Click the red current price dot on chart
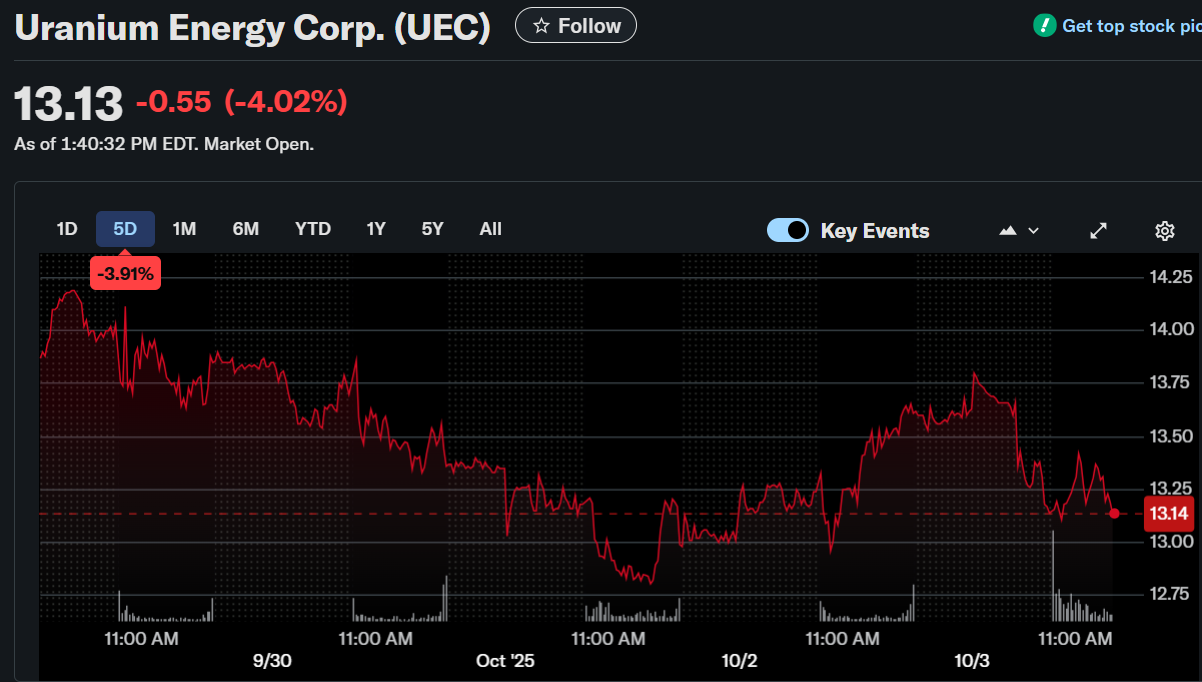Viewport: 1202px width, 682px height. [1115, 514]
